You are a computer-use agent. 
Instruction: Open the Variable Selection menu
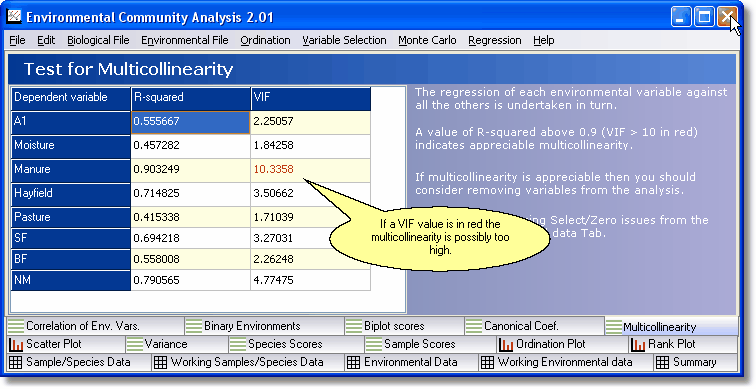coord(344,40)
